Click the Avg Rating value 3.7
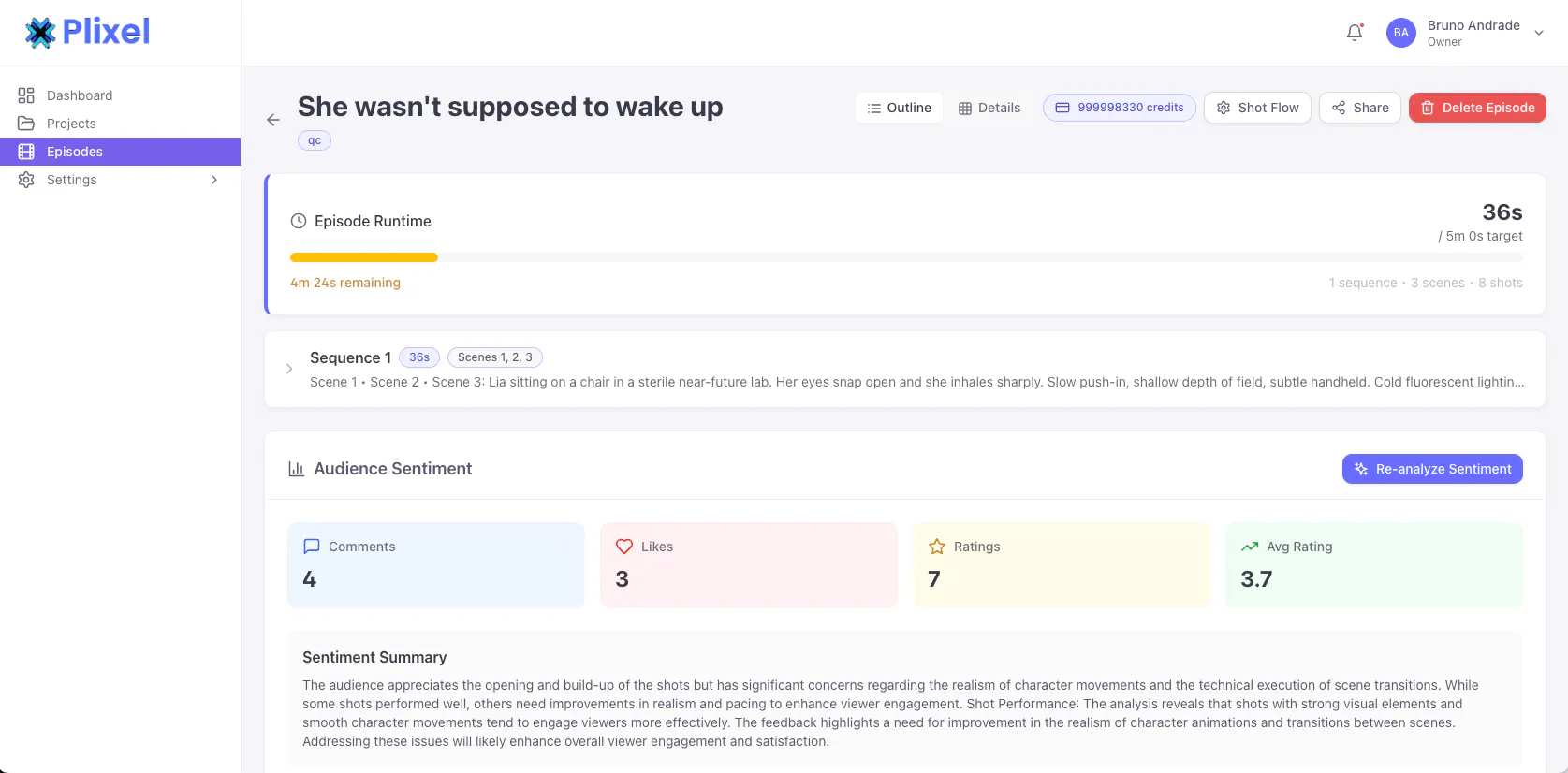 tap(1256, 579)
